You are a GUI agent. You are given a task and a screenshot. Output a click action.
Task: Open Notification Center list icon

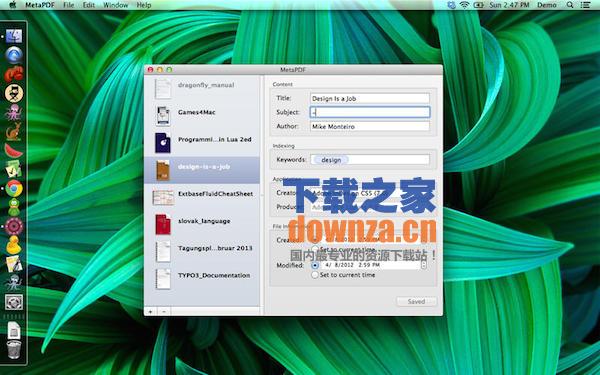(585, 5)
